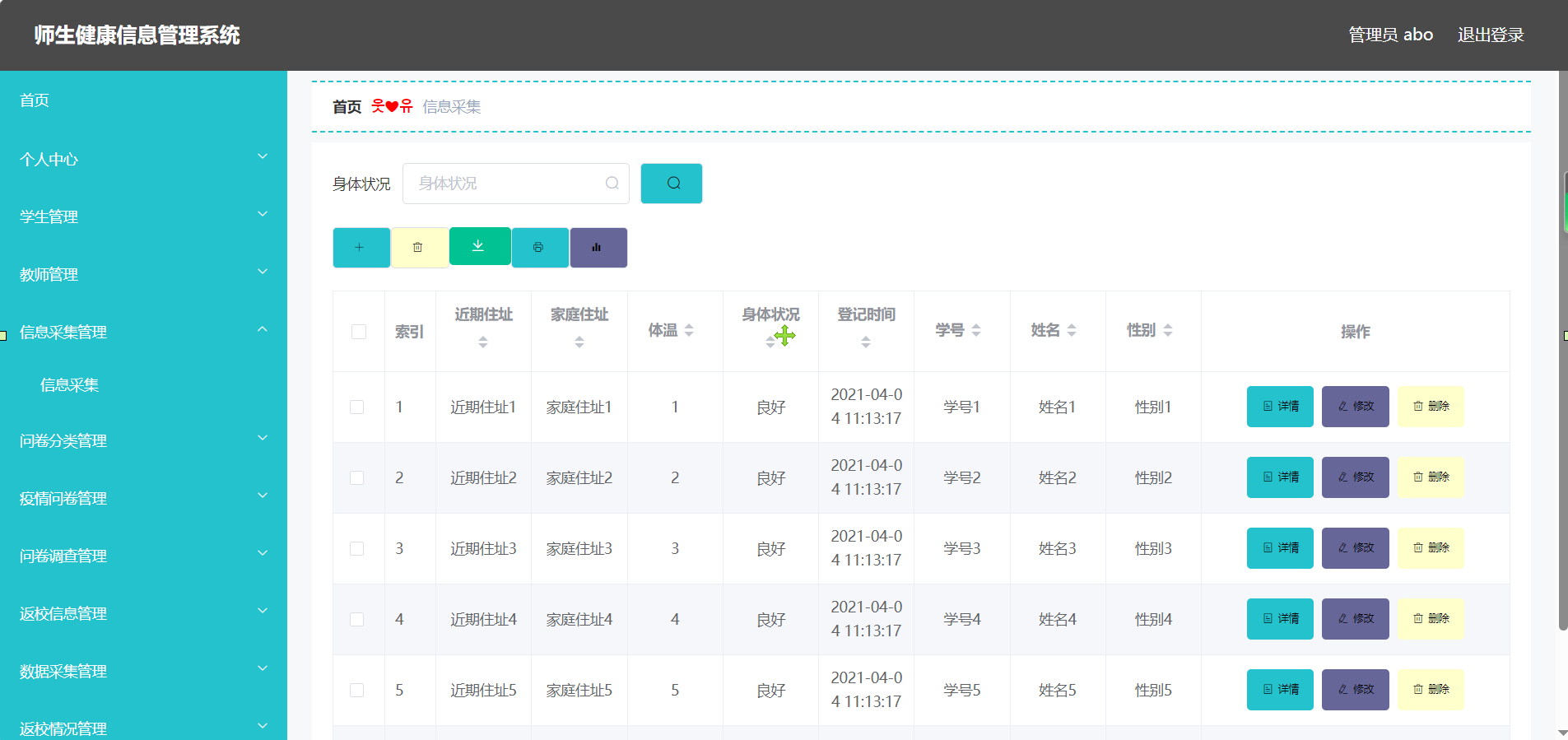
Task: Expand the 返校信息管理 menu chevron
Action: pyautogui.click(x=263, y=611)
